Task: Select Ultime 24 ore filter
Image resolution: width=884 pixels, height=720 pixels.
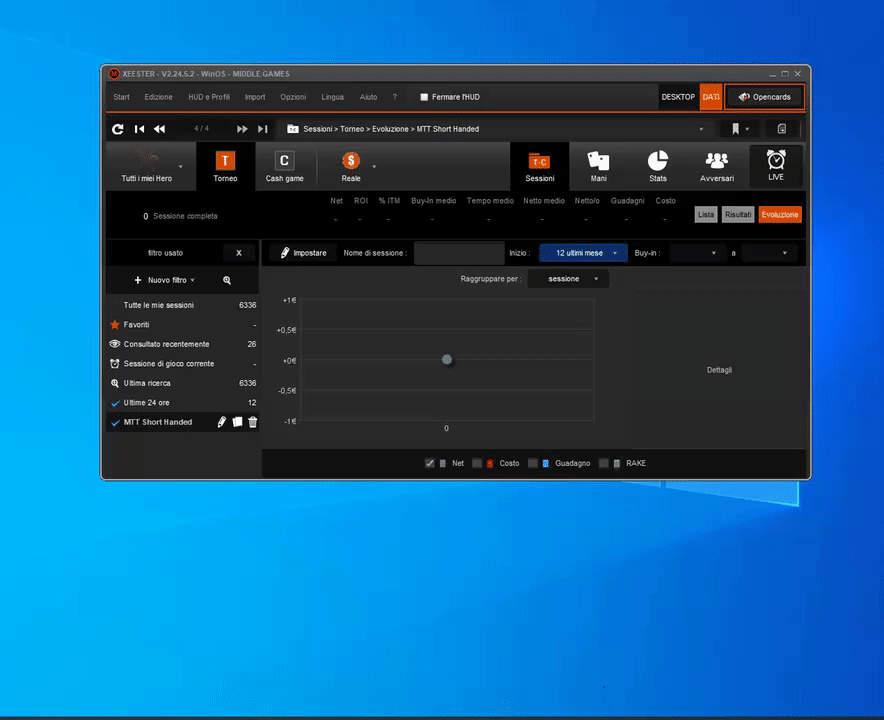Action: (183, 403)
